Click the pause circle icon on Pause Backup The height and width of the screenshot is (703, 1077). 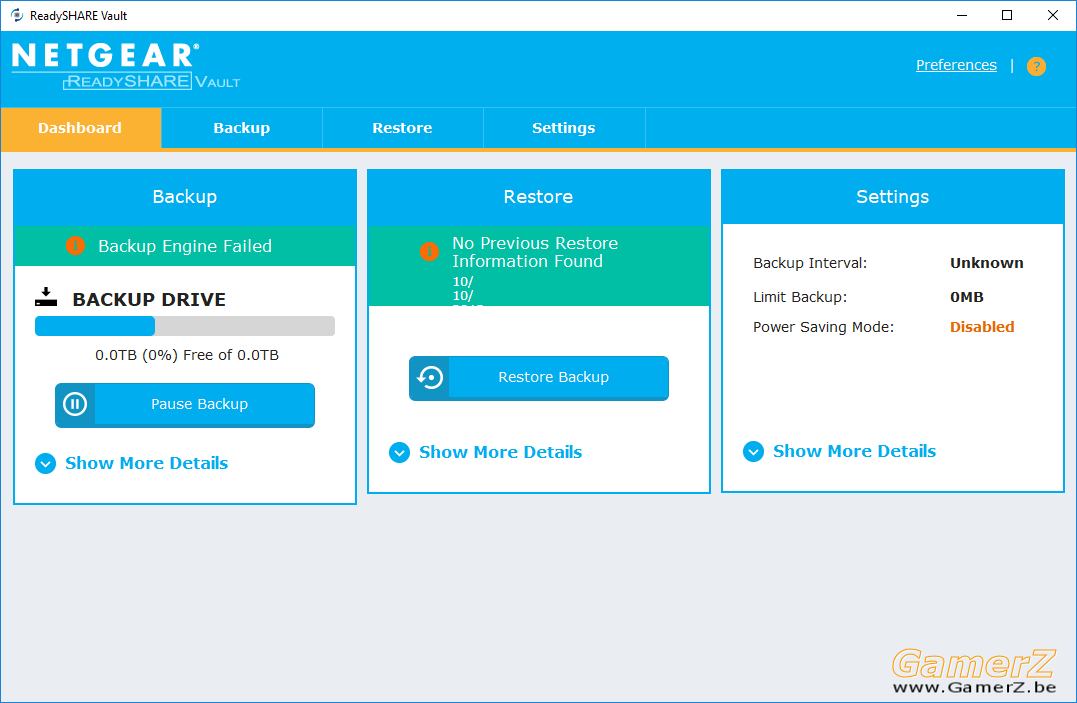tap(75, 404)
